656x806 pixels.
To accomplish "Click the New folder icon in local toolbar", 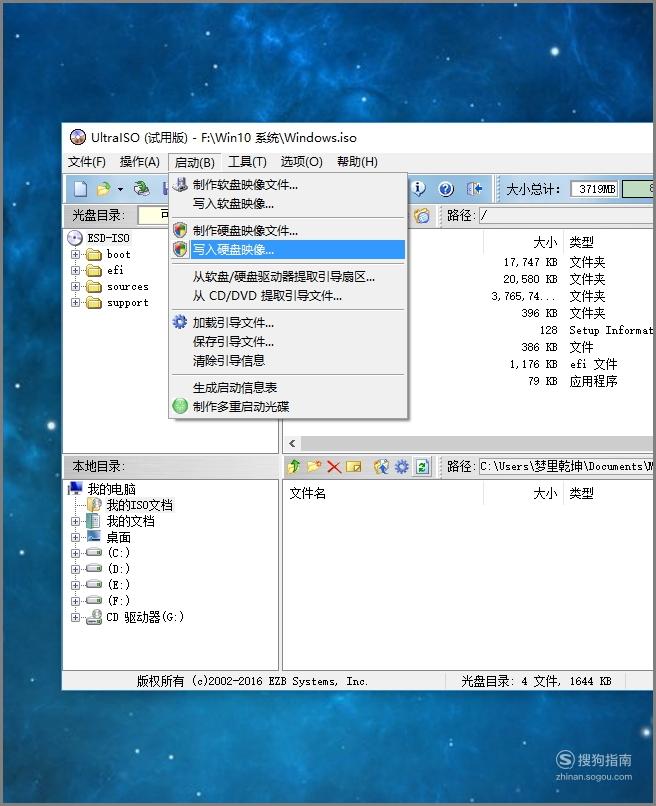I will pyautogui.click(x=314, y=466).
